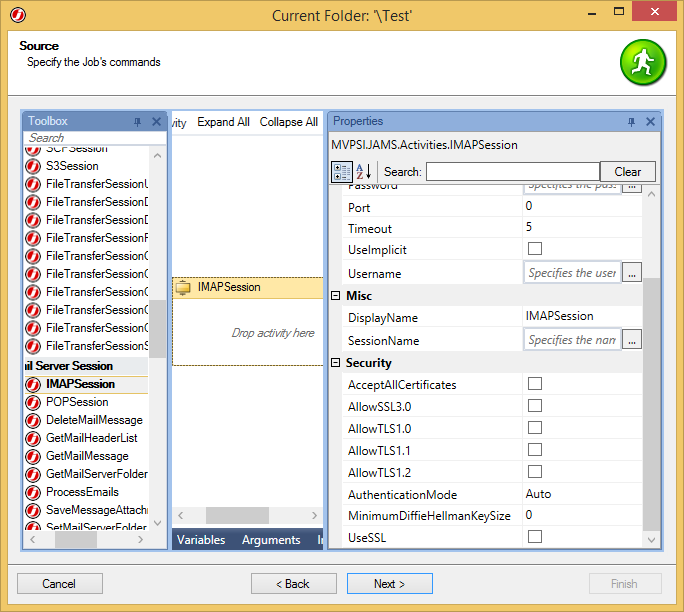Click the JAMS application icon in title bar

coord(18,15)
